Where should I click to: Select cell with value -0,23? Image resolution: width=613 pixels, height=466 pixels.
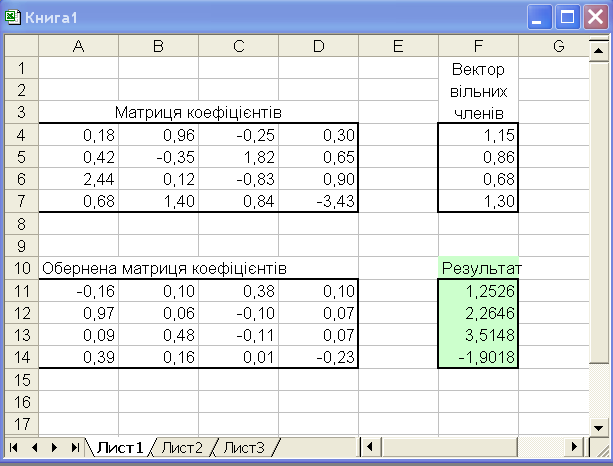319,357
